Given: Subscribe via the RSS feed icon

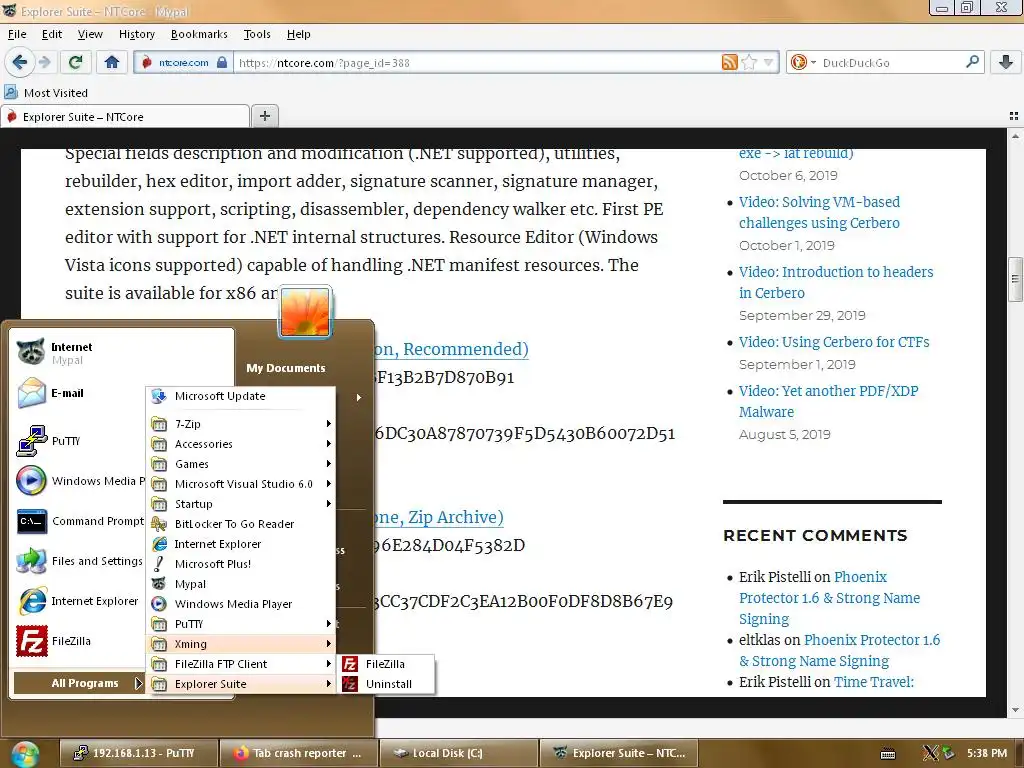Looking at the screenshot, I should (729, 63).
